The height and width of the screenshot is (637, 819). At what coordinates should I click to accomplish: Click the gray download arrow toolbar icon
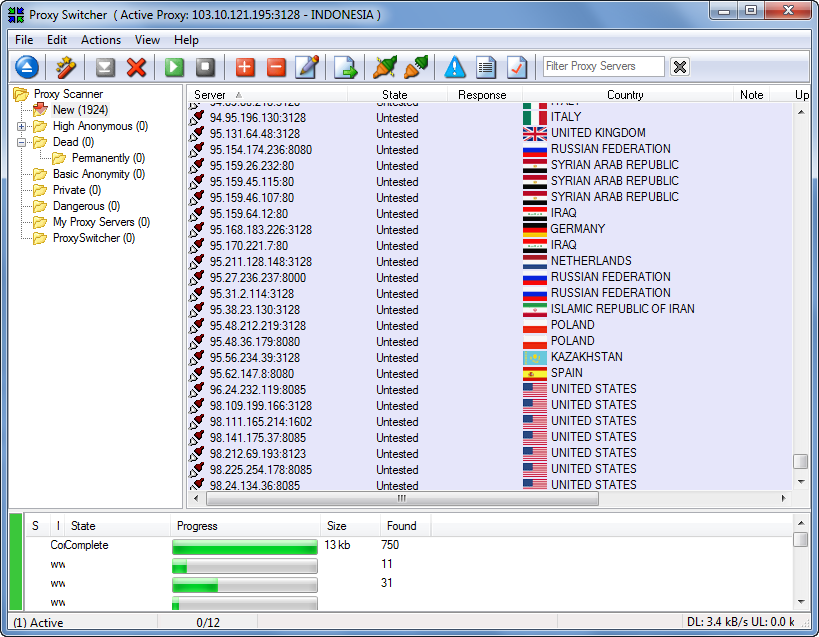point(105,67)
